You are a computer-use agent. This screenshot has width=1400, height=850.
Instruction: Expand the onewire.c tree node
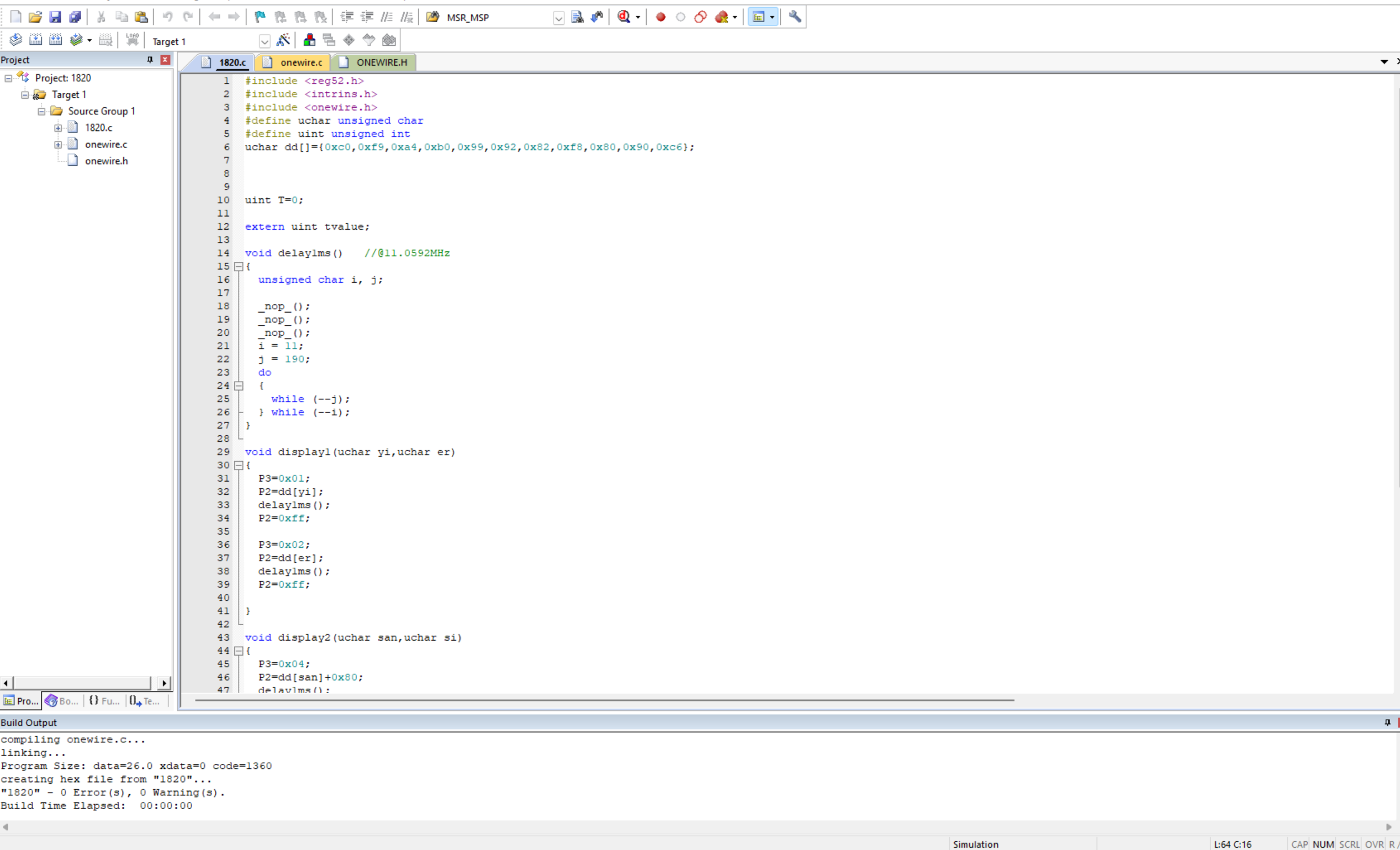58,145
